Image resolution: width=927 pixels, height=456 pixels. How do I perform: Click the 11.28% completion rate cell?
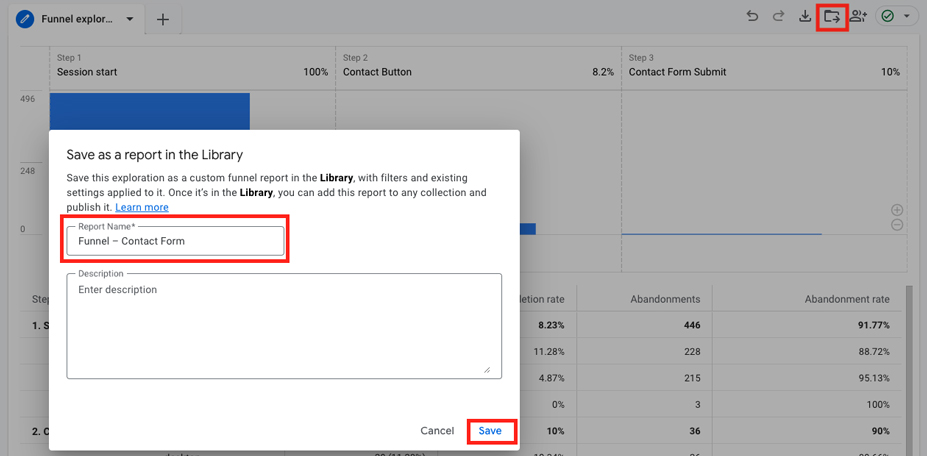[547, 351]
